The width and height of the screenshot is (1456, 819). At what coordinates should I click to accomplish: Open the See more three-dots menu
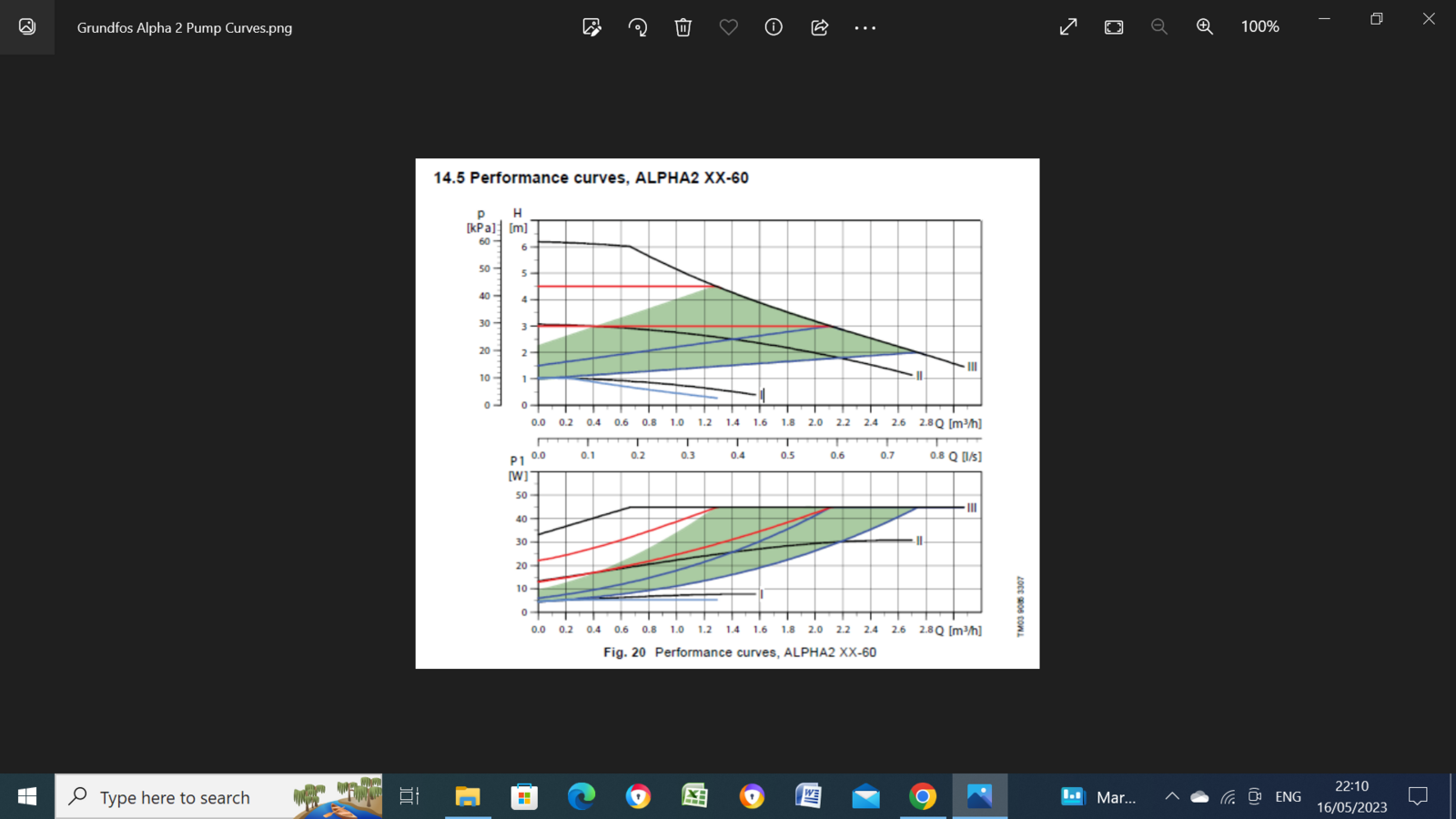pos(864,27)
